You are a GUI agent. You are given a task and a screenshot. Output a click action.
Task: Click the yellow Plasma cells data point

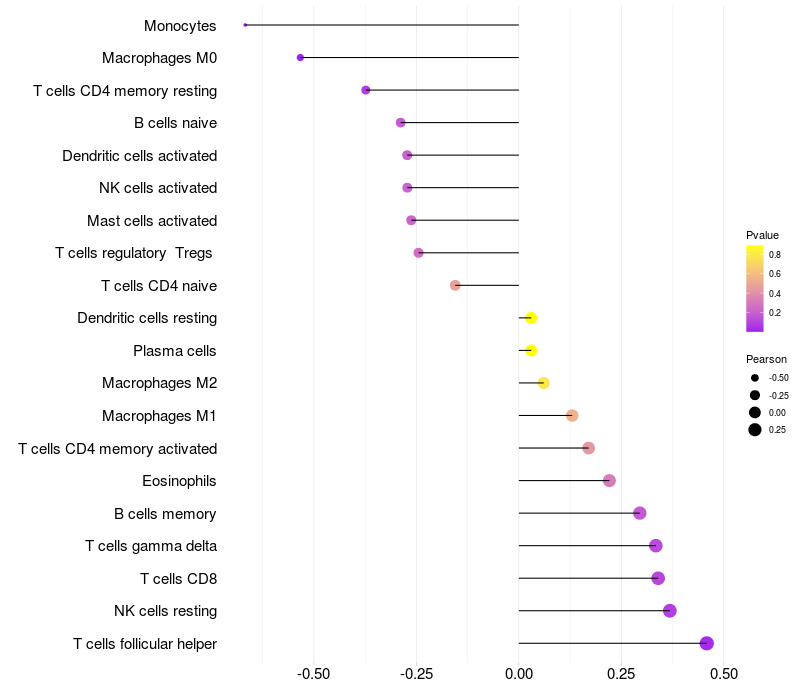click(531, 350)
